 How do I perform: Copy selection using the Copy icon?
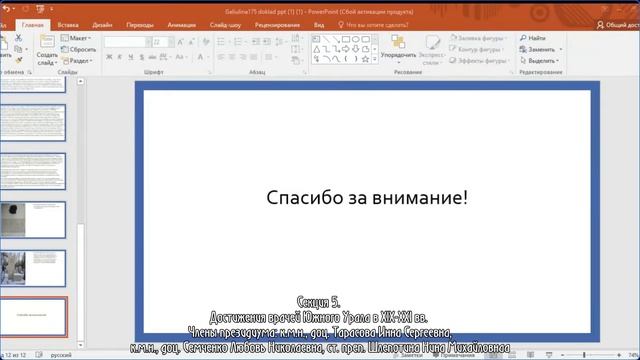(18, 49)
